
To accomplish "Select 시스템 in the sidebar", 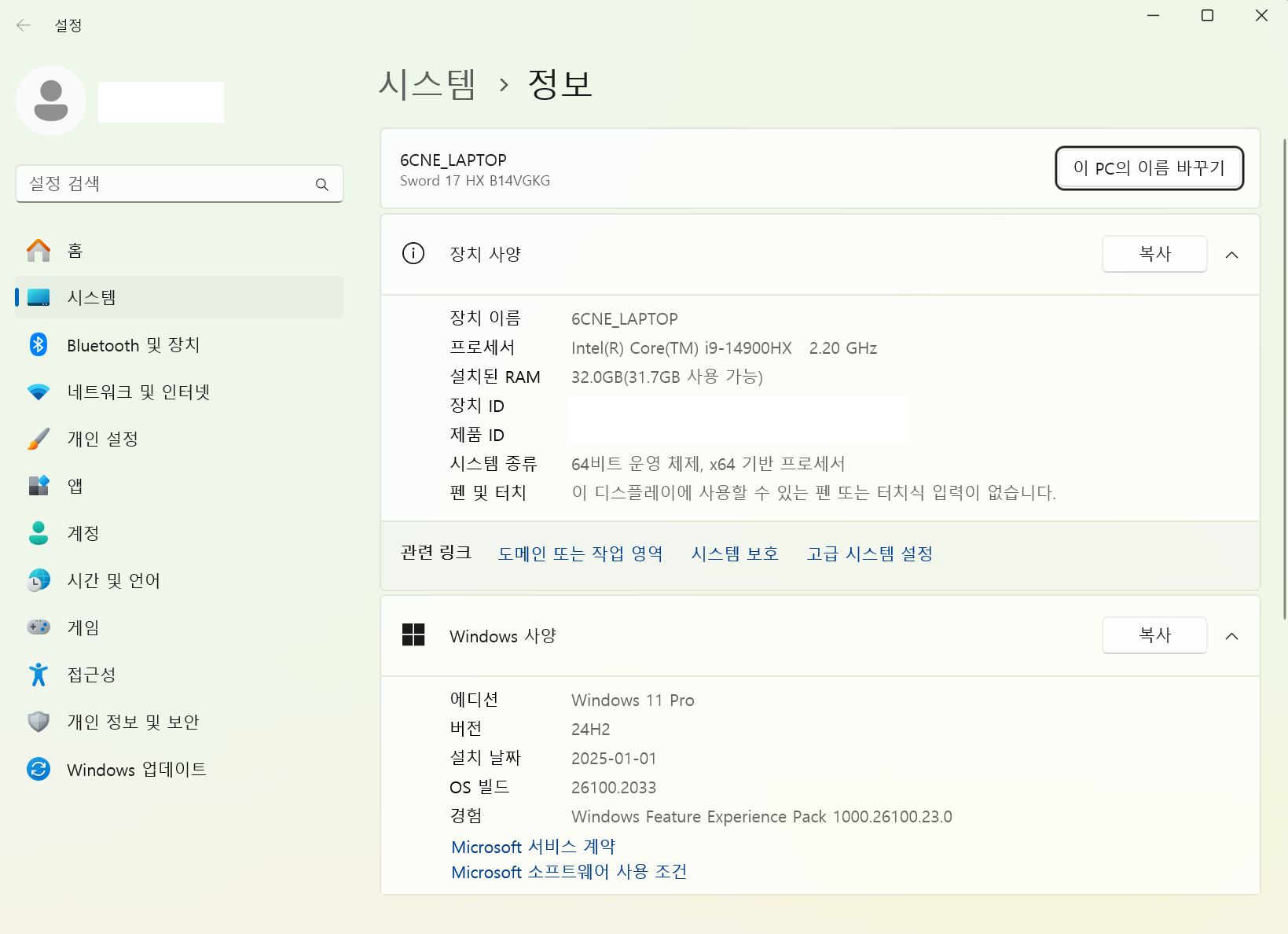I will click(180, 297).
